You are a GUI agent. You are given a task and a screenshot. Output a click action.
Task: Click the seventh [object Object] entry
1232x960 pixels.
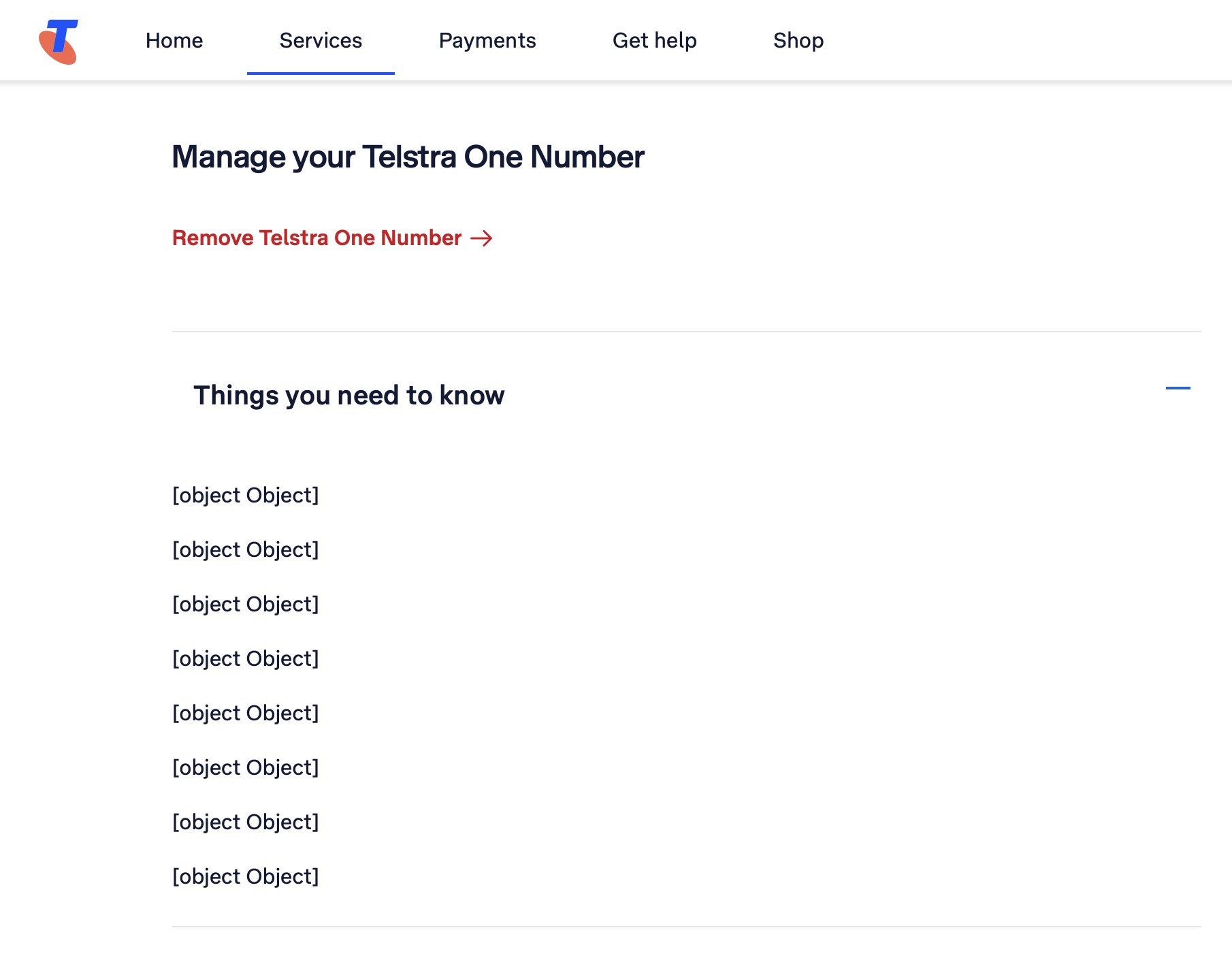pyautogui.click(x=246, y=822)
